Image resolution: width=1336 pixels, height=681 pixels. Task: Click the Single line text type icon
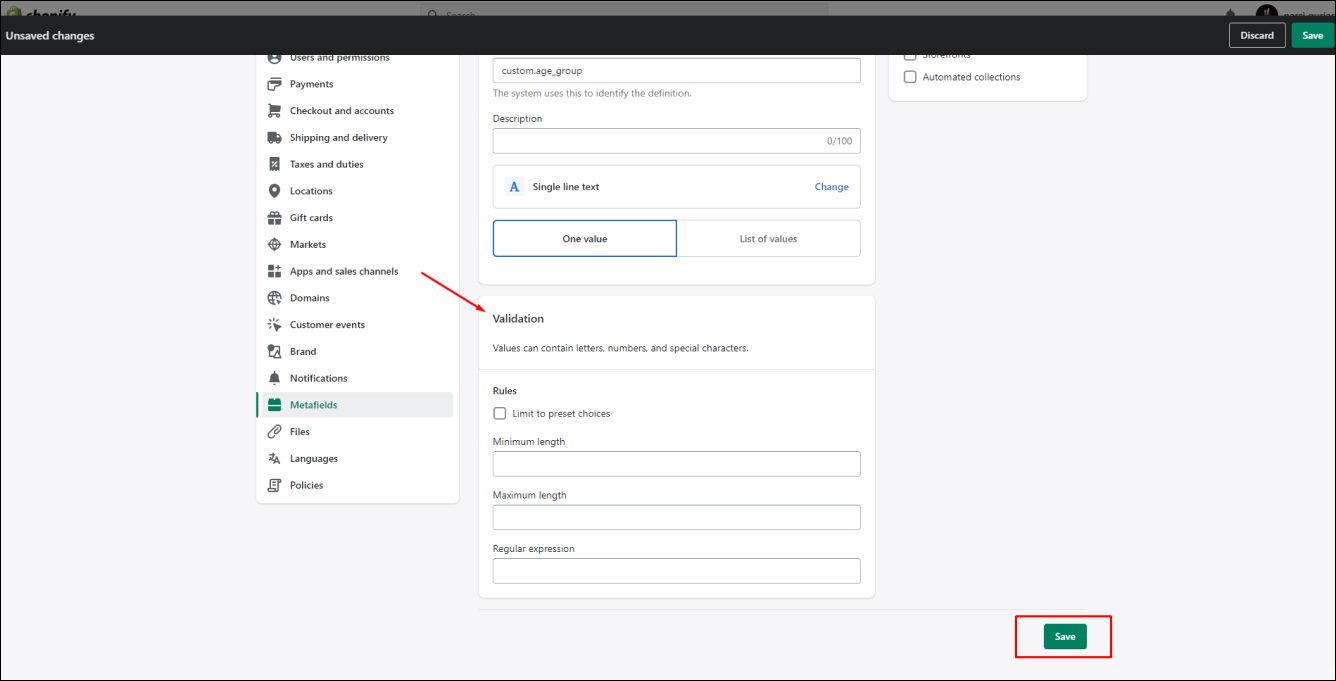515,187
